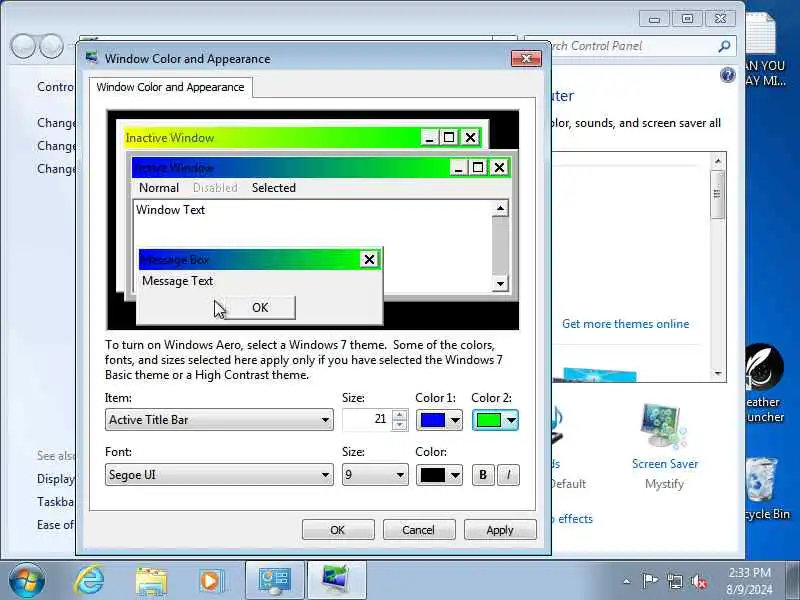The height and width of the screenshot is (600, 800).
Task: Confirm changes with the dialog OK button
Action: [x=338, y=530]
